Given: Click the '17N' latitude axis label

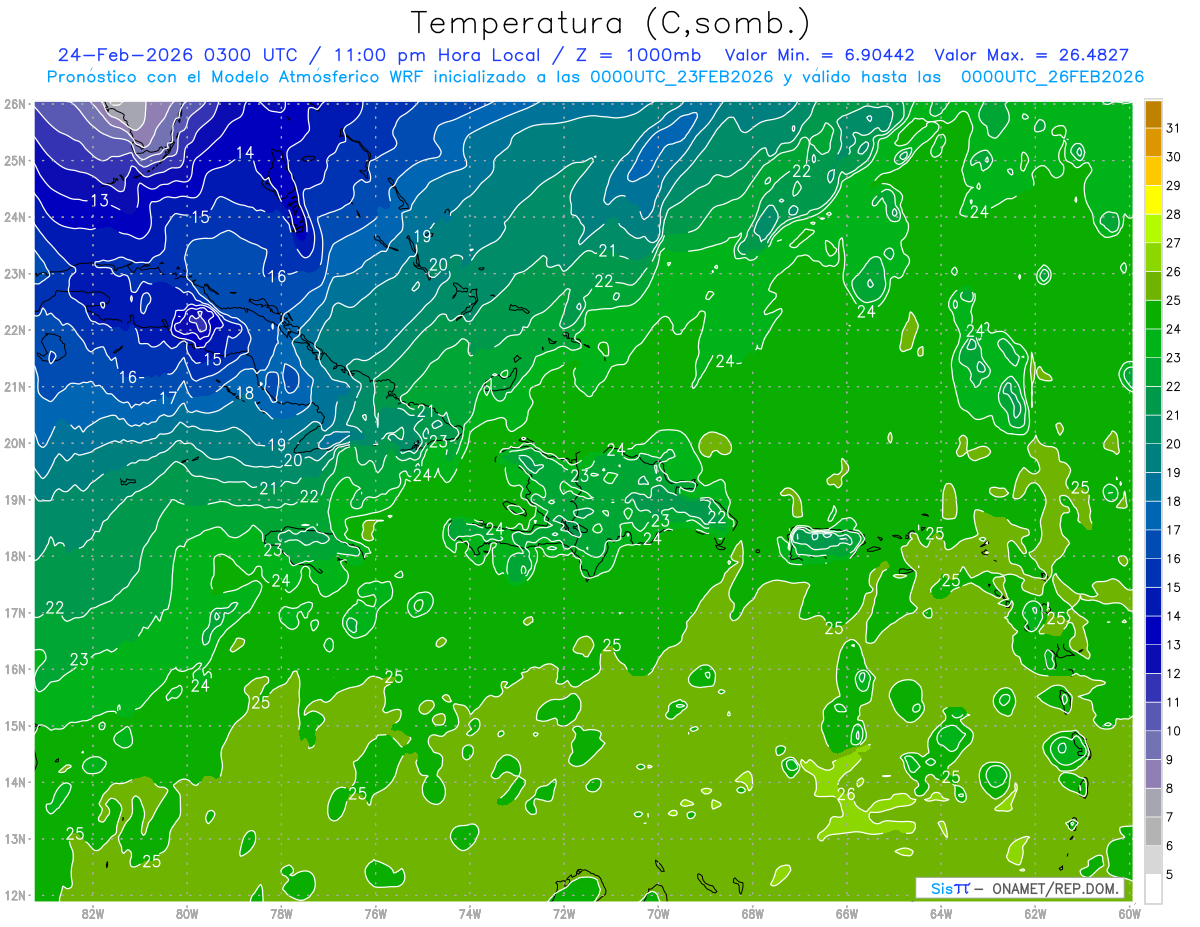Looking at the screenshot, I should point(15,612).
